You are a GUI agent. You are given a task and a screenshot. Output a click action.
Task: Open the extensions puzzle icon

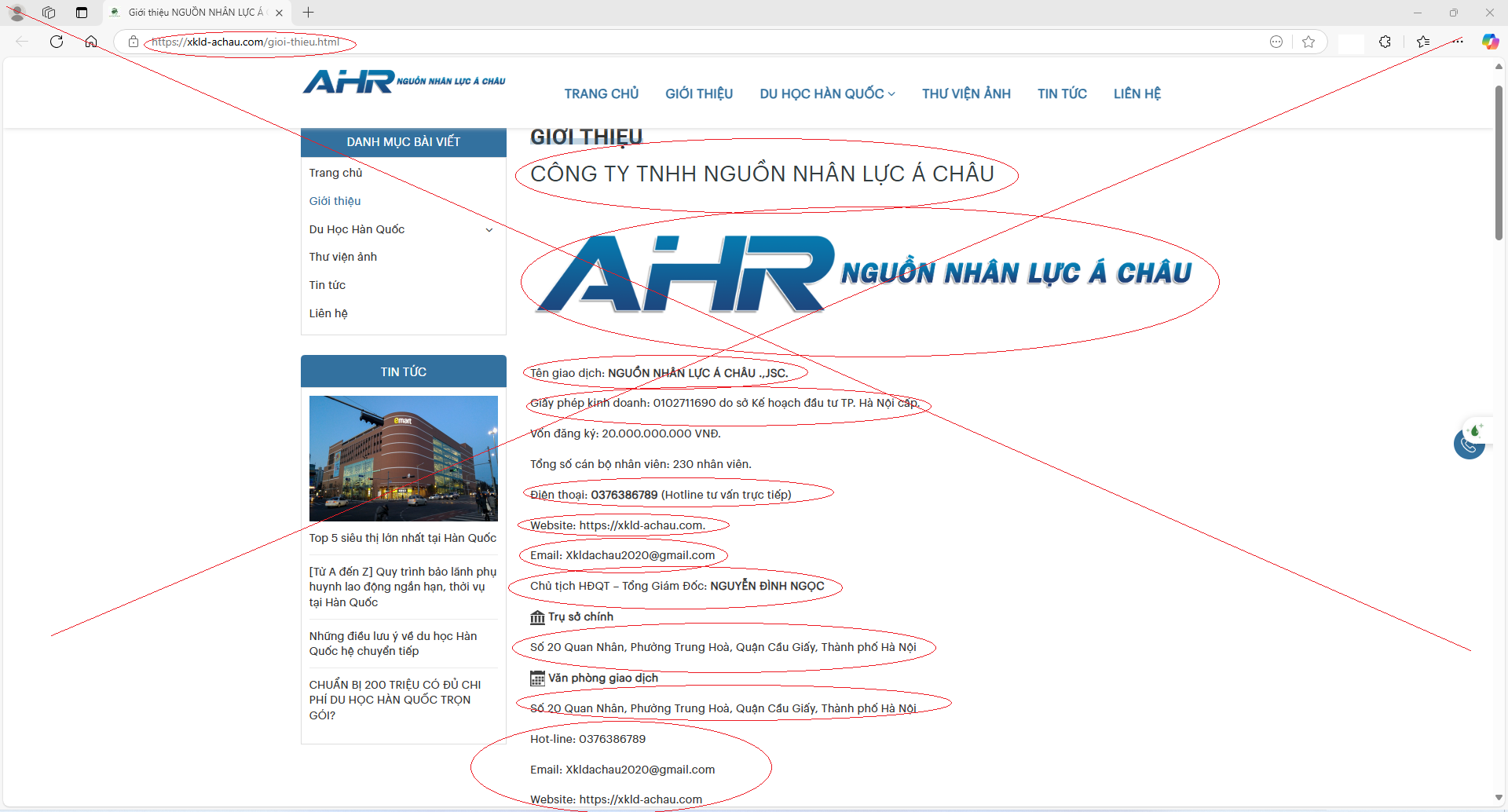[1385, 42]
